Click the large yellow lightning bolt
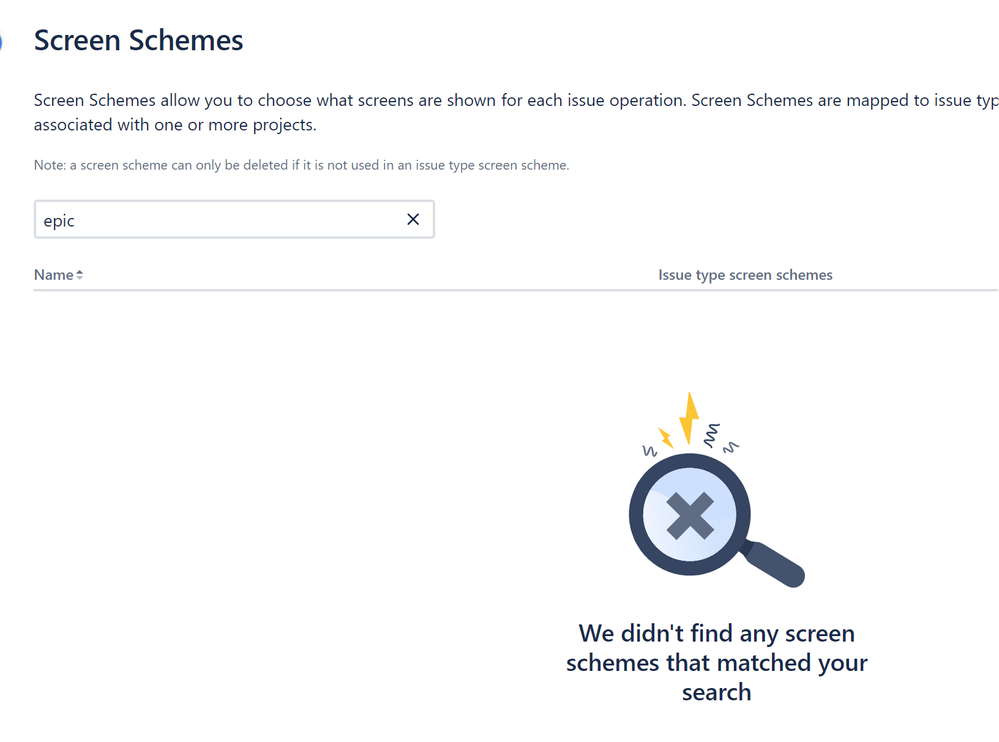The width and height of the screenshot is (999, 742). pyautogui.click(x=689, y=418)
